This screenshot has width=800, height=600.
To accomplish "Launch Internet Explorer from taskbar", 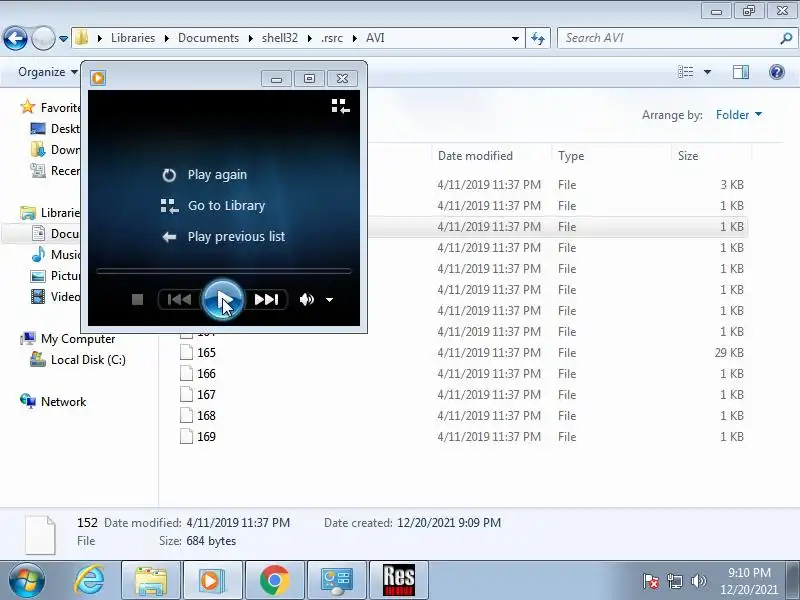I will pos(89,581).
